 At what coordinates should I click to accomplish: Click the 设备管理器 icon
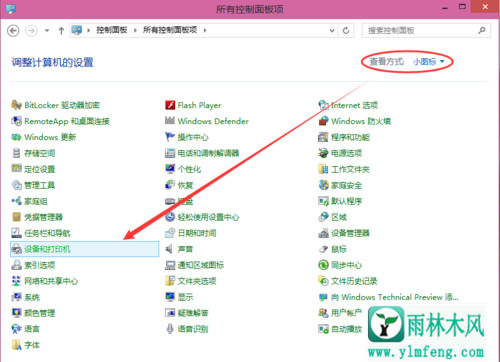(323, 233)
